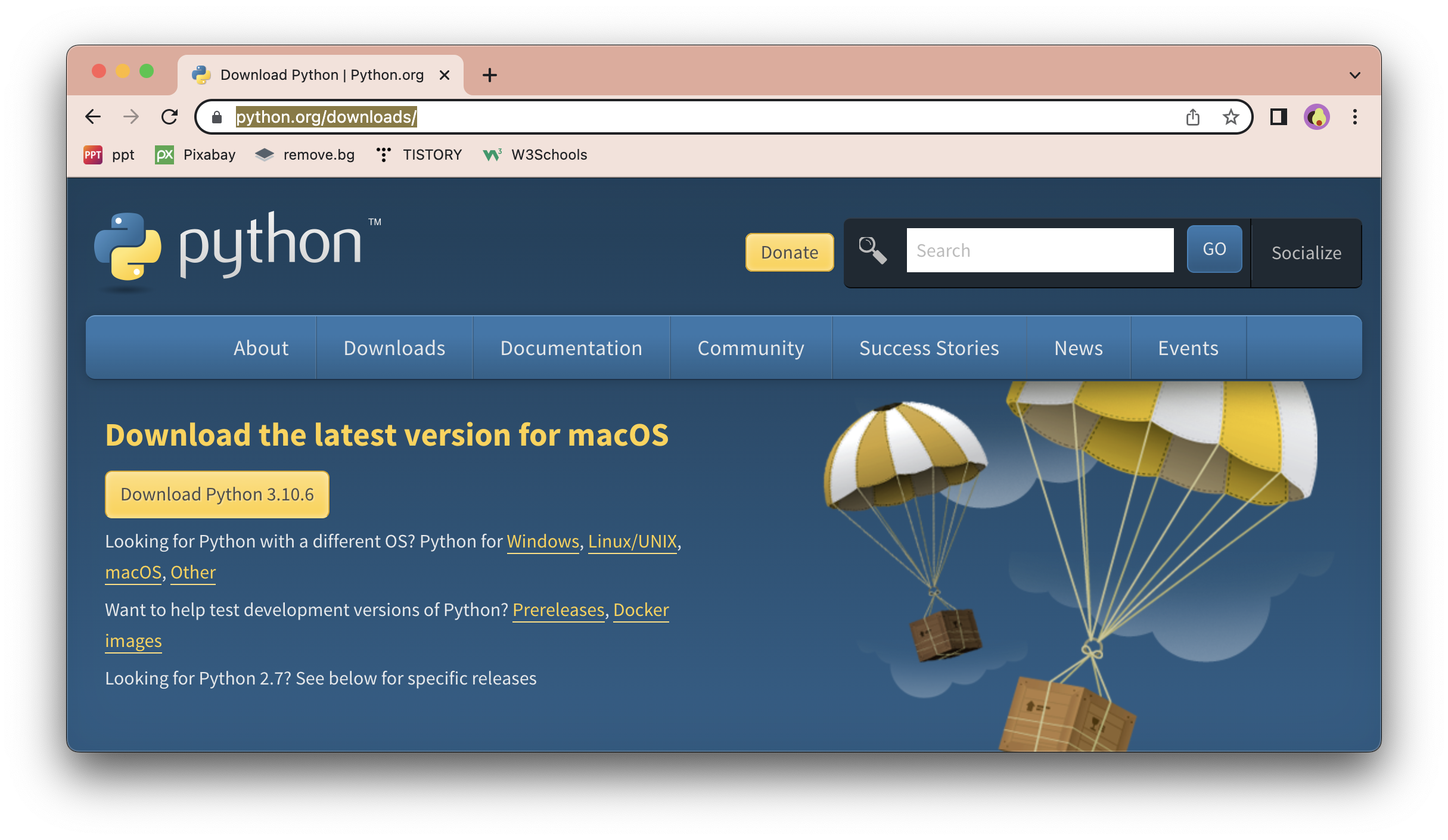The width and height of the screenshot is (1448, 840).
Task: Click Download Python 3.10.6 button
Action: pos(217,494)
